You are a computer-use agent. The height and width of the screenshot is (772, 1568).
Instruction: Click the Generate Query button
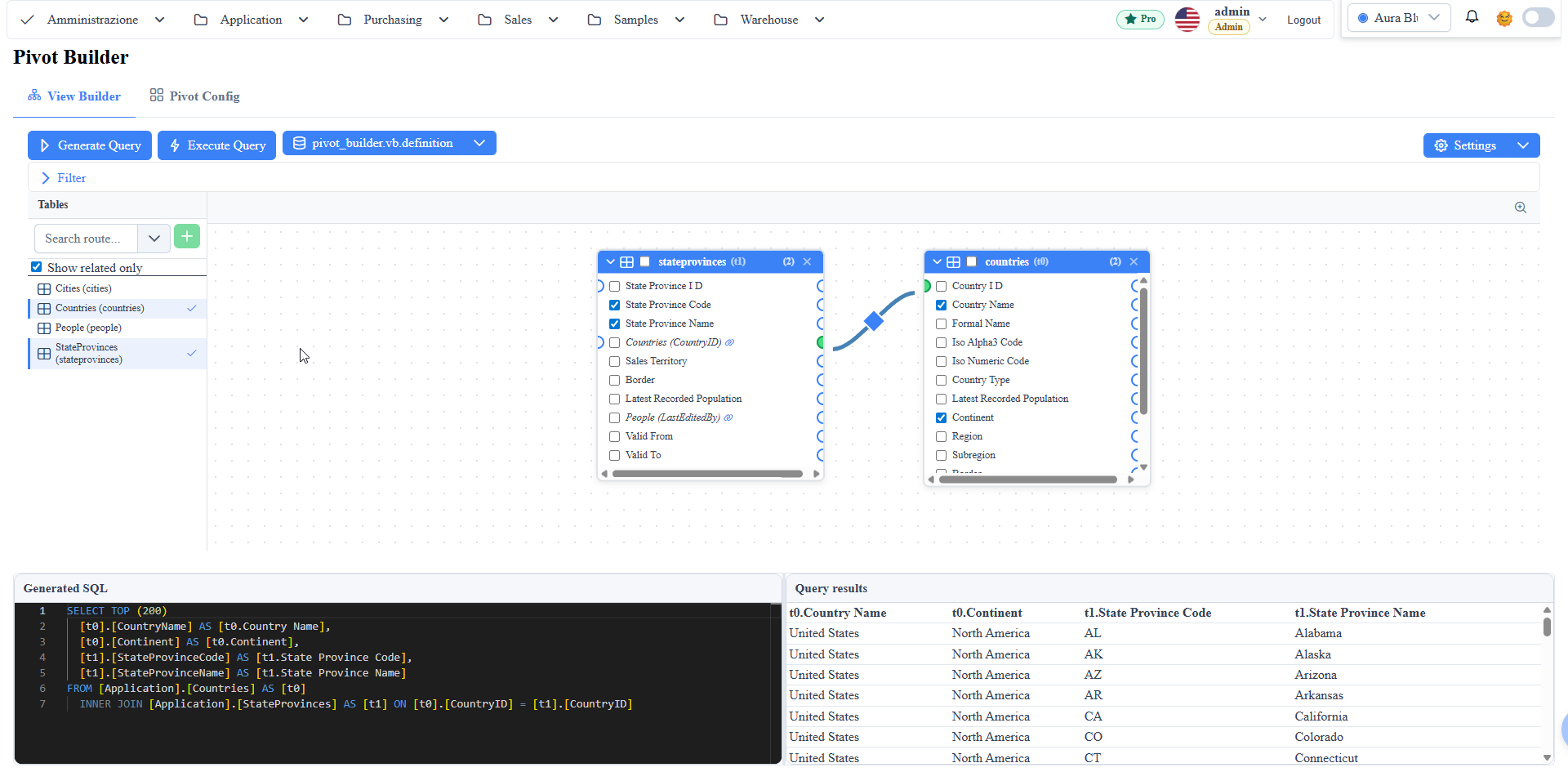coord(90,145)
